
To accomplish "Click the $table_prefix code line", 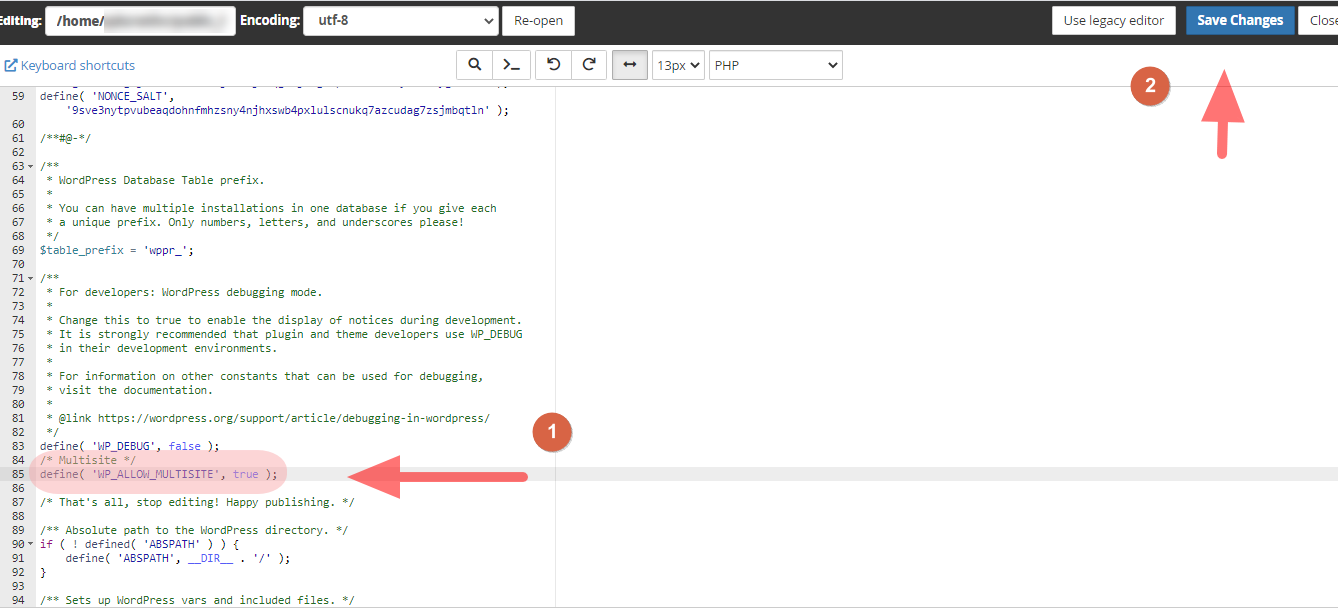I will (116, 250).
